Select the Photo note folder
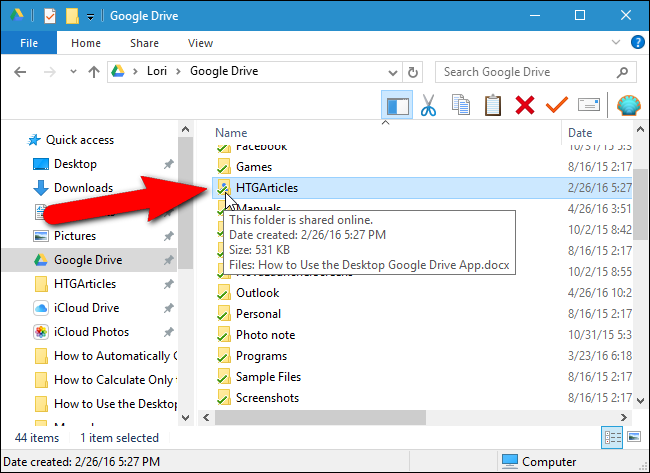This screenshot has height=473, width=650. tap(265, 335)
